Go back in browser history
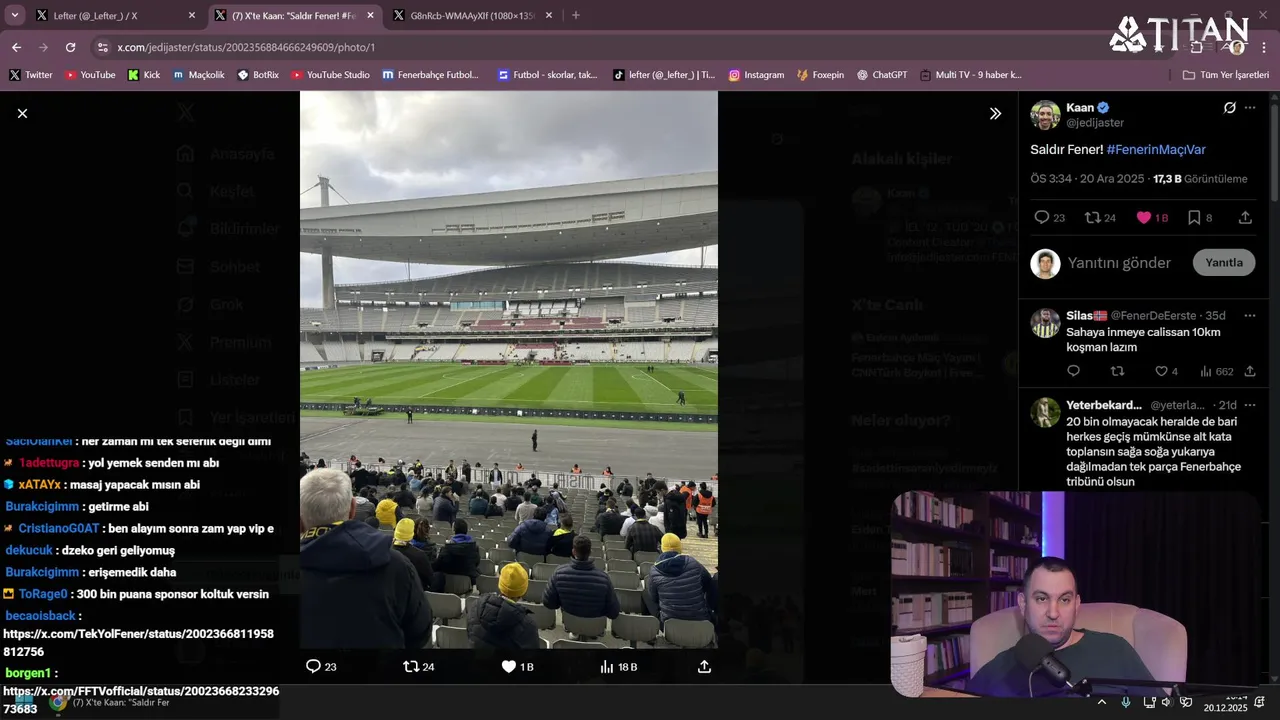 pos(16,47)
